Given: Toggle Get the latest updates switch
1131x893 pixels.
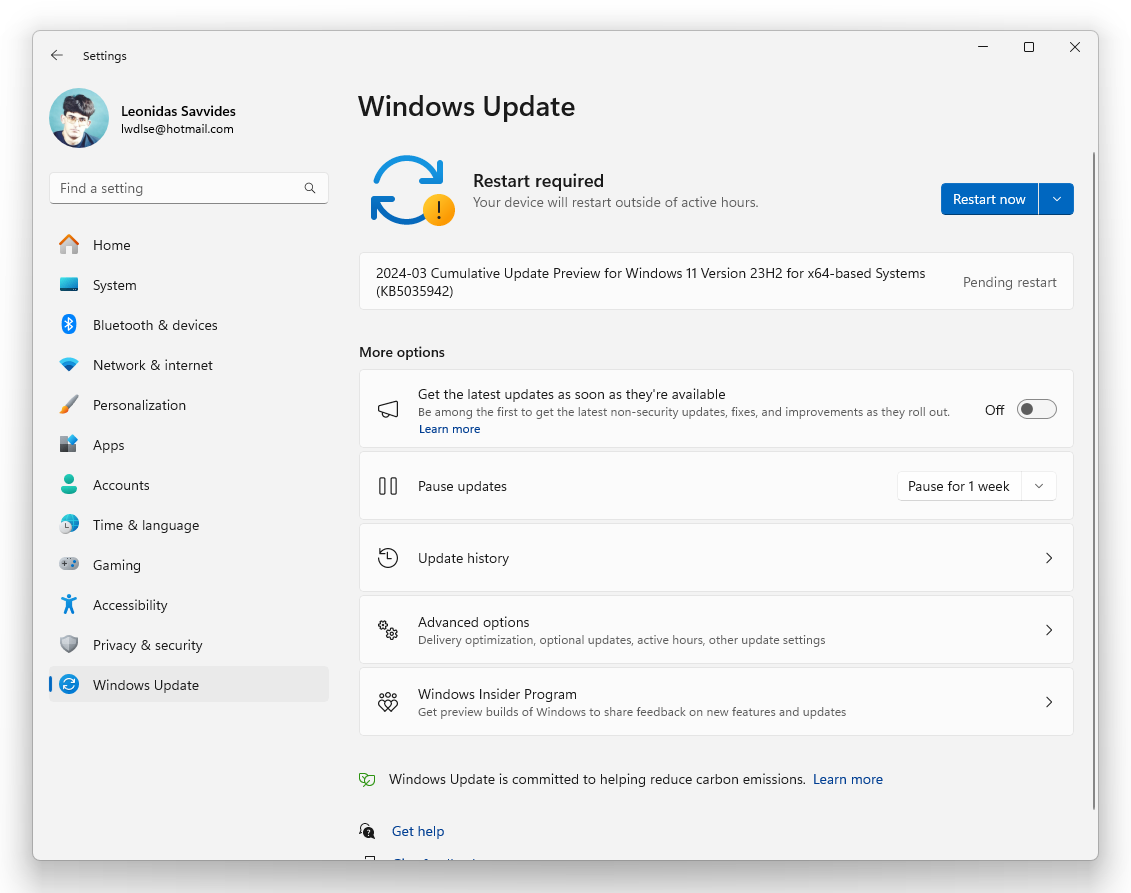Looking at the screenshot, I should click(x=1037, y=410).
